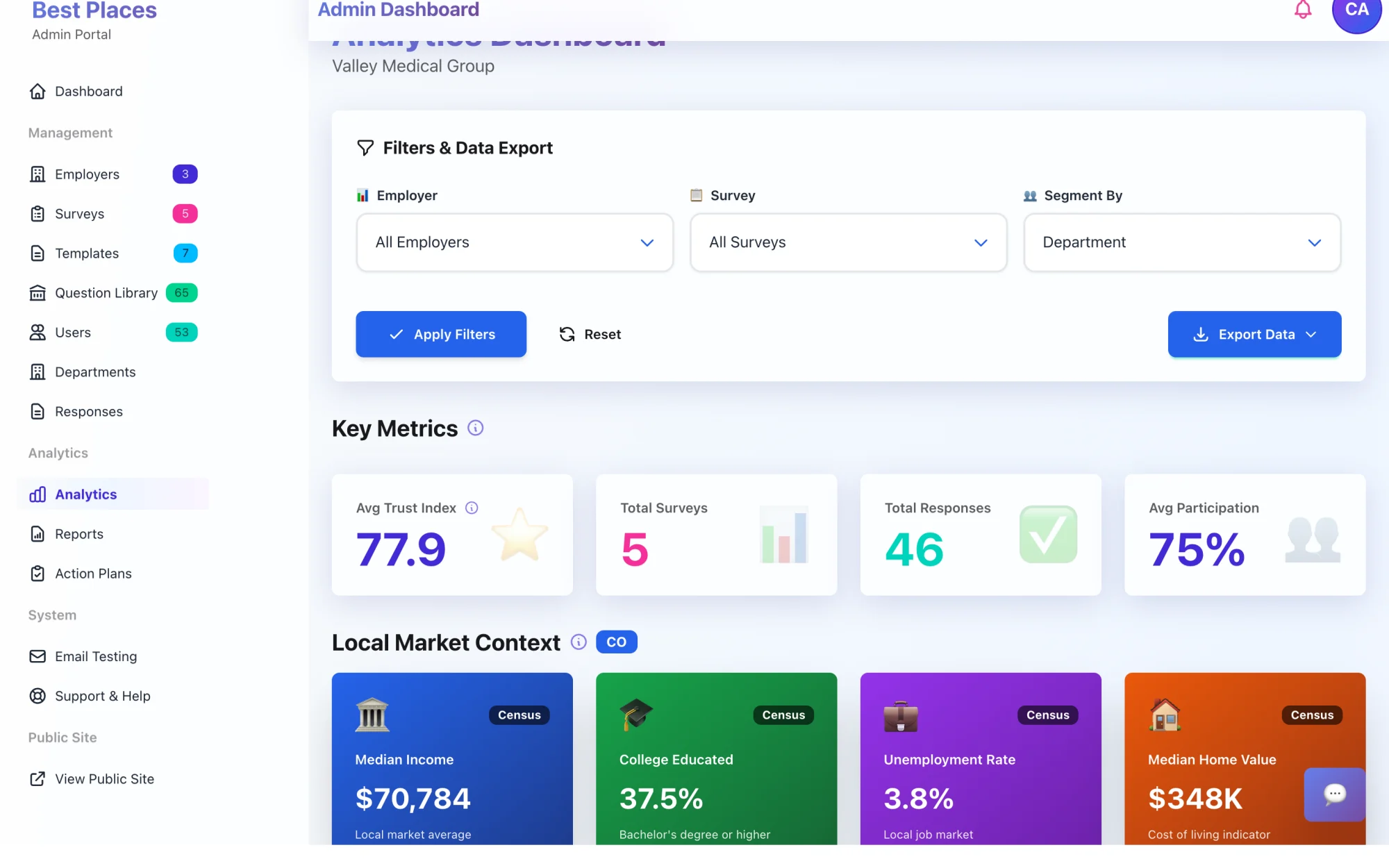This screenshot has height=868, width=1389.
Task: Click the Responses document icon
Action: [x=38, y=412]
